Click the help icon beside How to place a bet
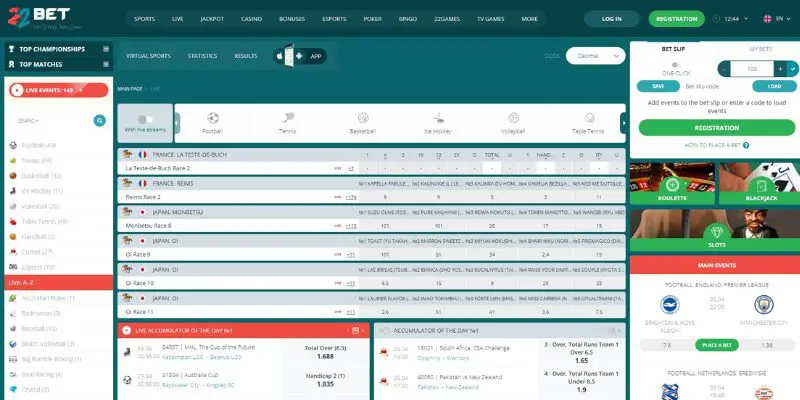Viewport: 800px width, 400px height. (x=746, y=145)
